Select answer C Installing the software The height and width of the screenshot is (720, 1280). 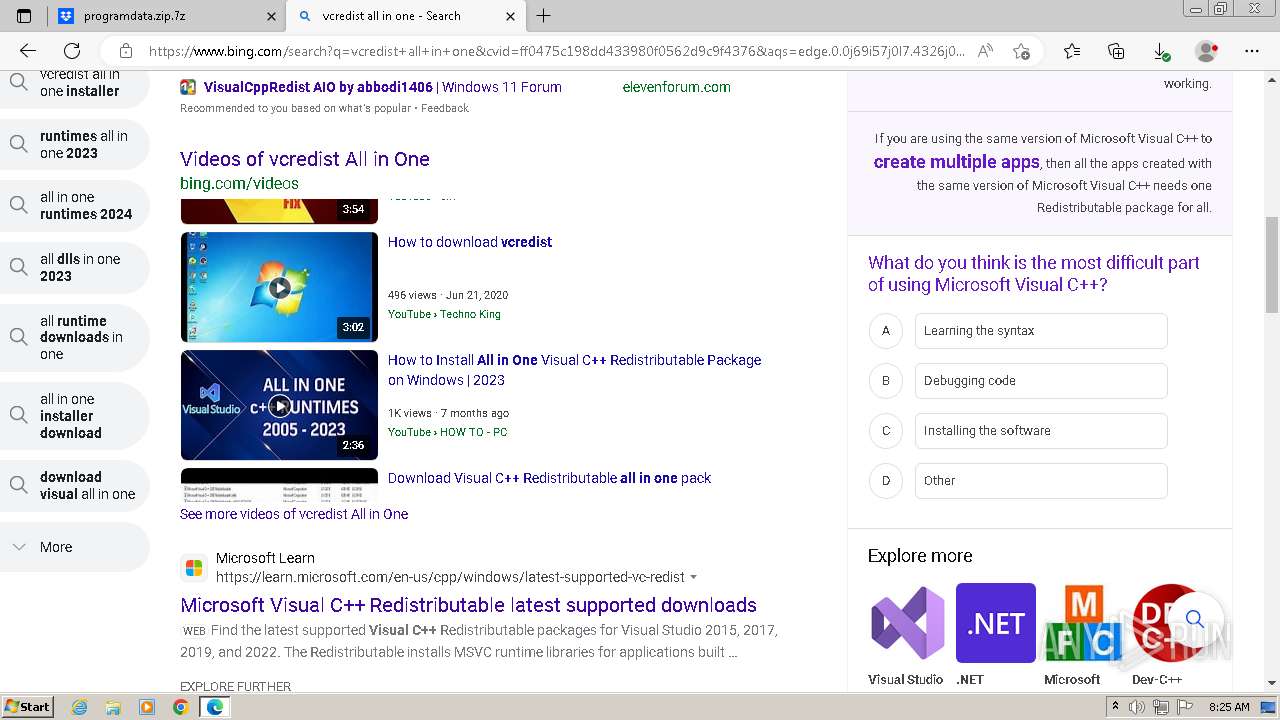click(x=1041, y=431)
